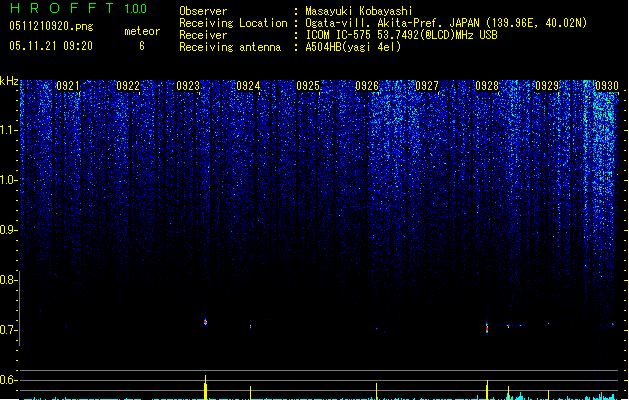Click the Receiver label
Screen dimensions: 629x400
tap(203, 35)
